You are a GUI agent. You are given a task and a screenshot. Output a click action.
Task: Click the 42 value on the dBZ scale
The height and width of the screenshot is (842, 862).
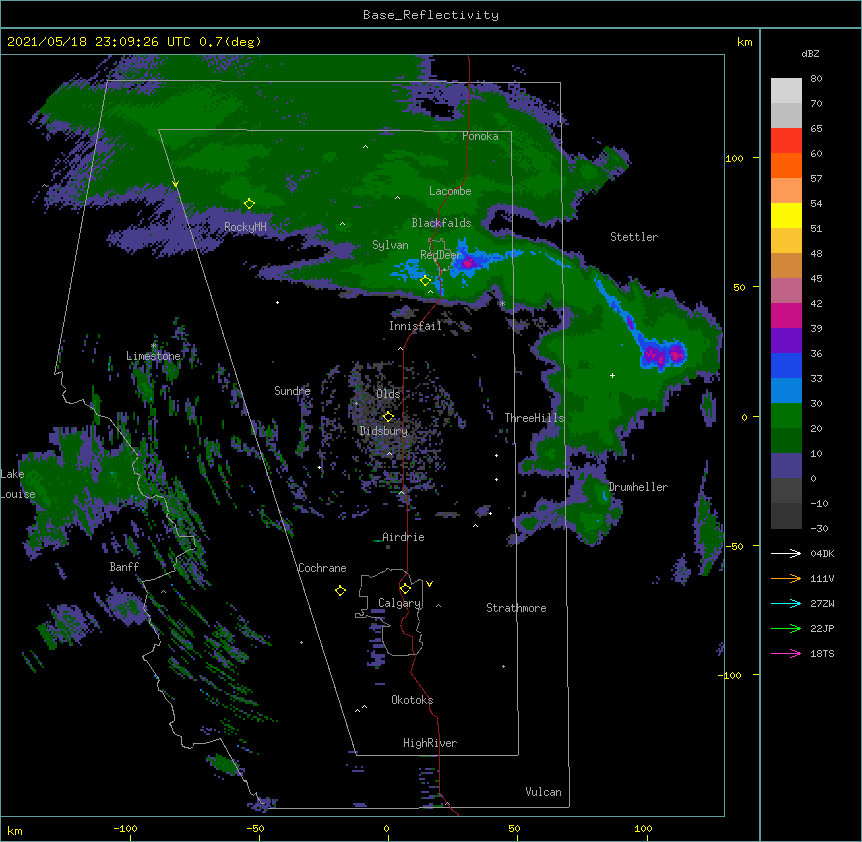pos(816,303)
